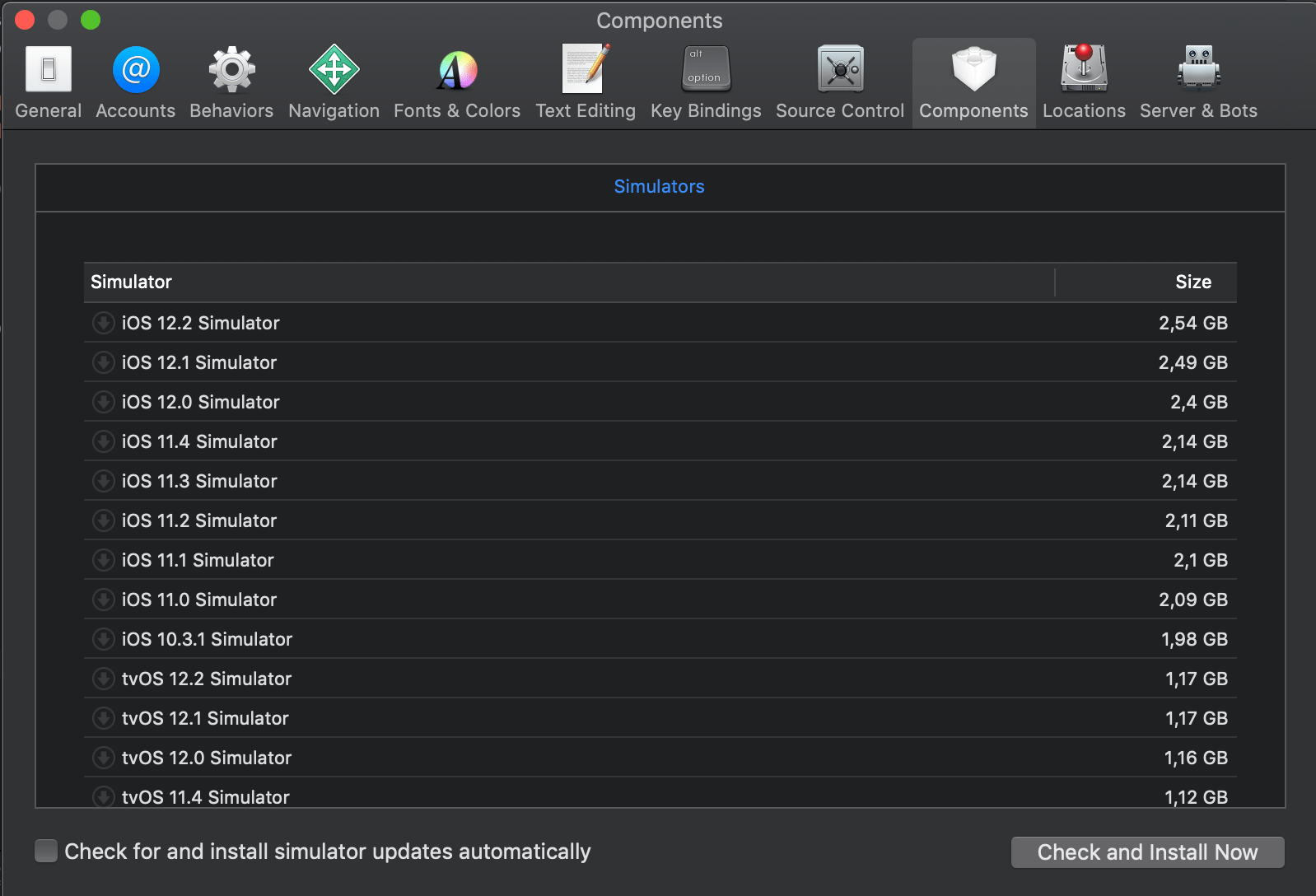Image resolution: width=1316 pixels, height=896 pixels.
Task: Open the Behaviors gear icon
Action: click(231, 69)
